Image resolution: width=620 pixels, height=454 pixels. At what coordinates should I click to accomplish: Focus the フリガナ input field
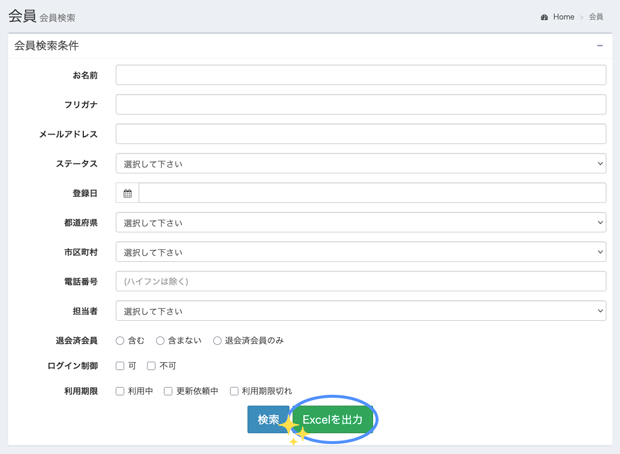click(x=361, y=104)
